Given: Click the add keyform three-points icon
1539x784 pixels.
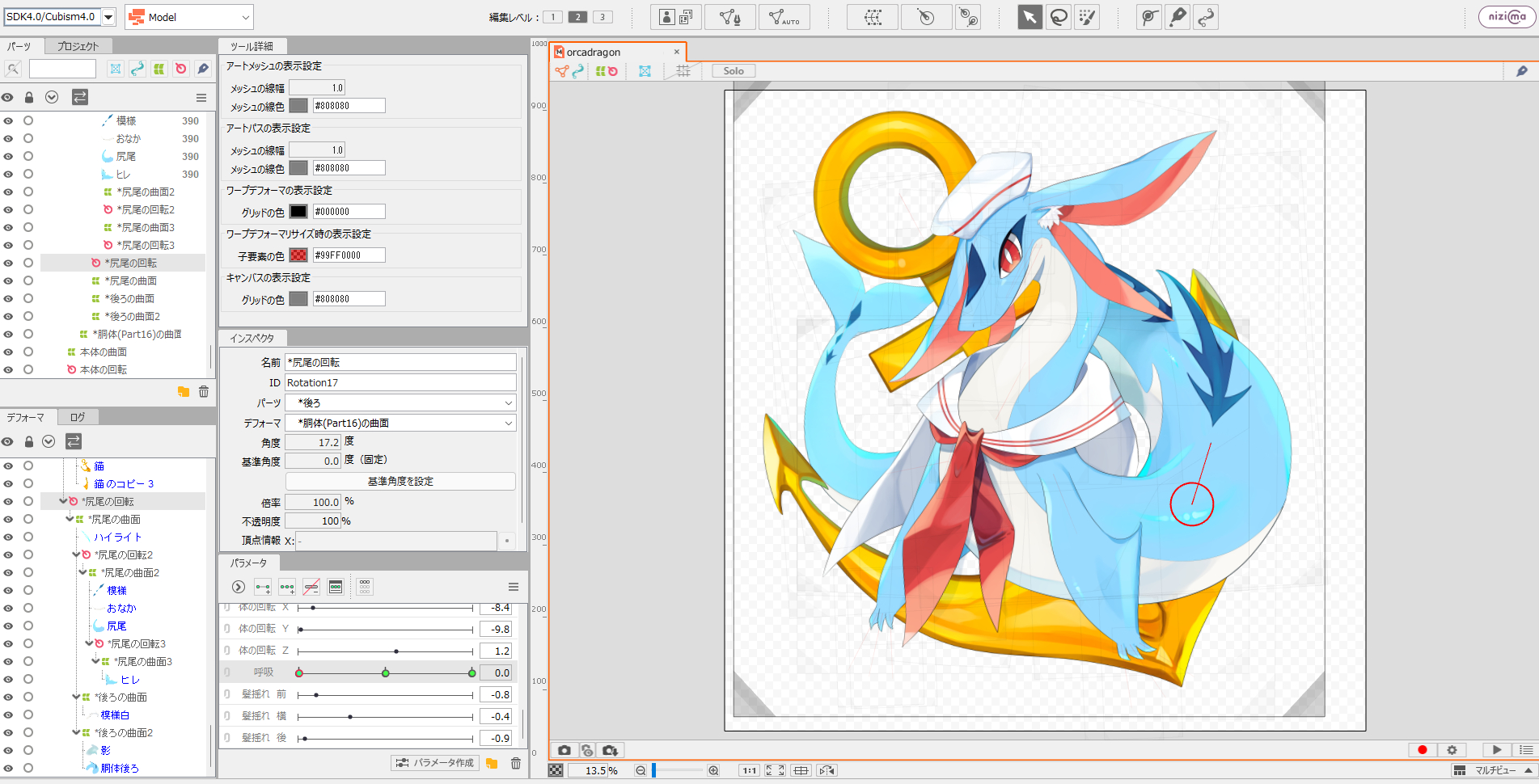Looking at the screenshot, I should pos(287,587).
